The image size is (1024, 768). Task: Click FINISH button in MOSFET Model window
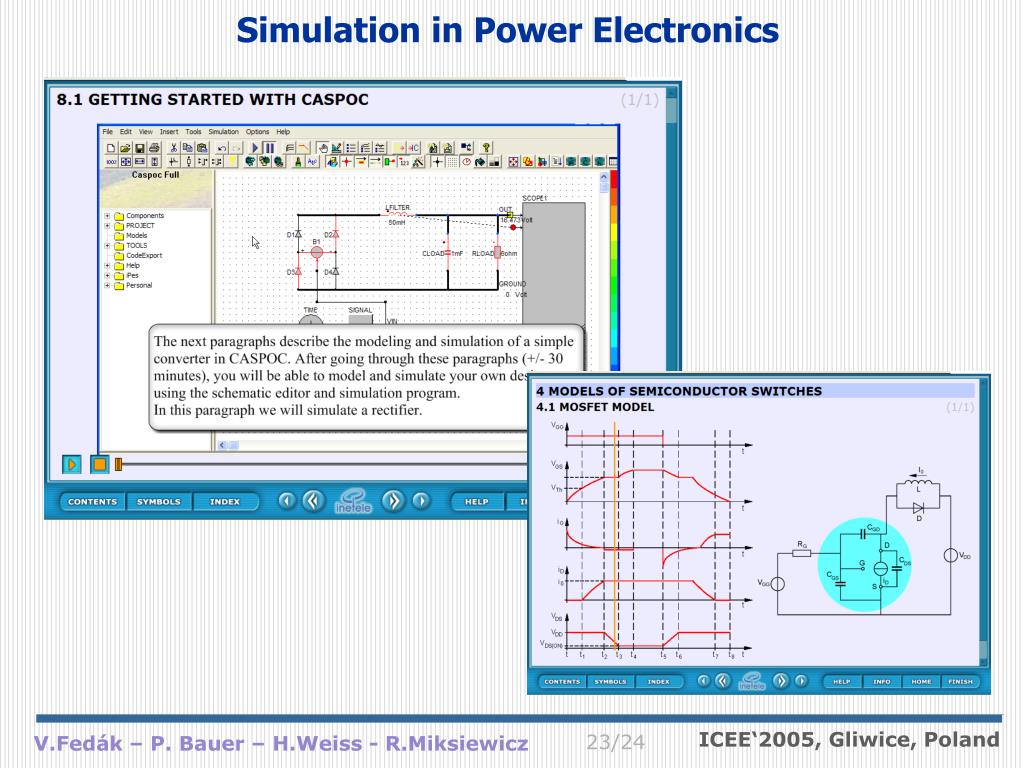960,681
